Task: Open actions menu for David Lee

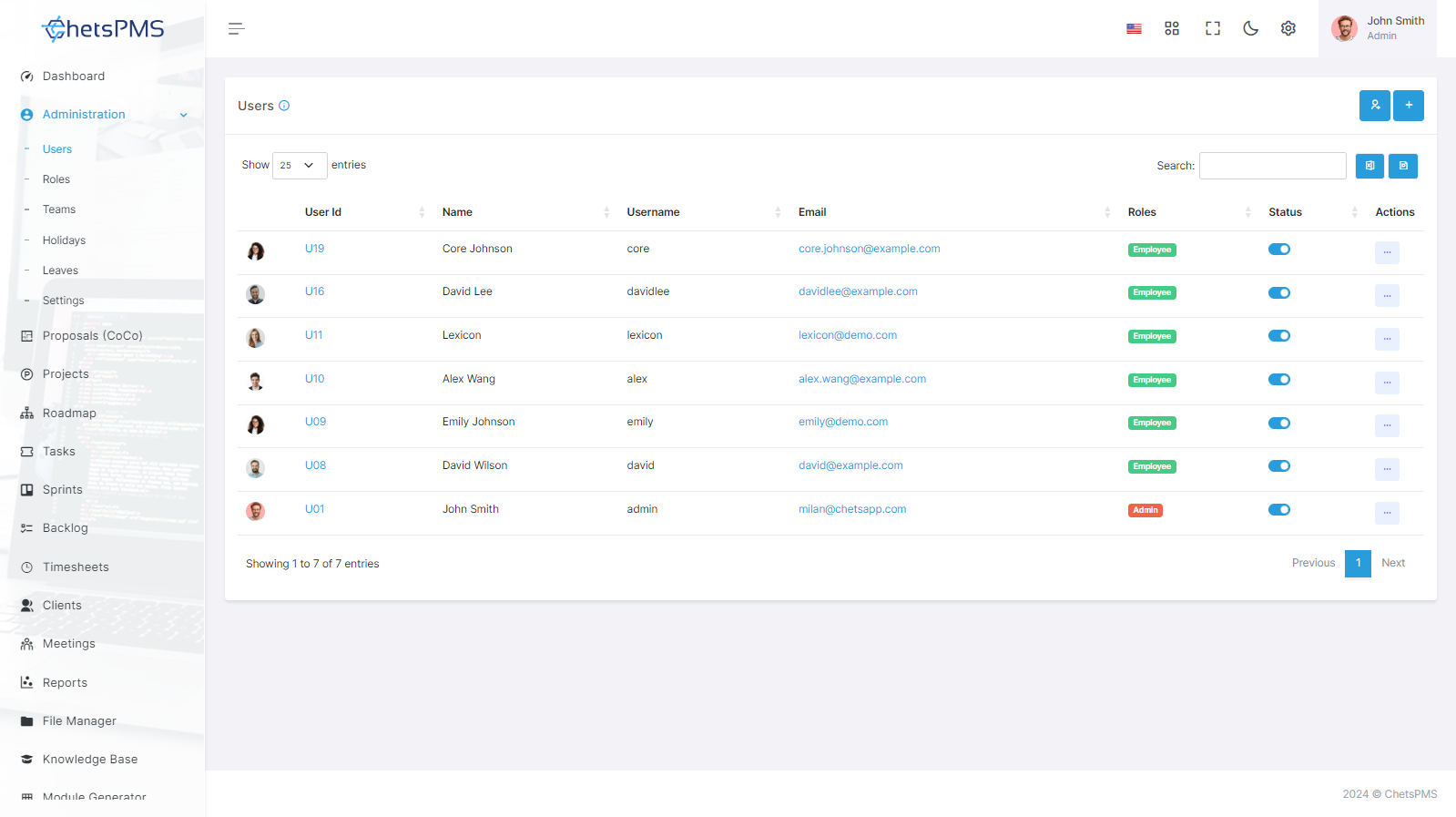Action: tap(1387, 295)
